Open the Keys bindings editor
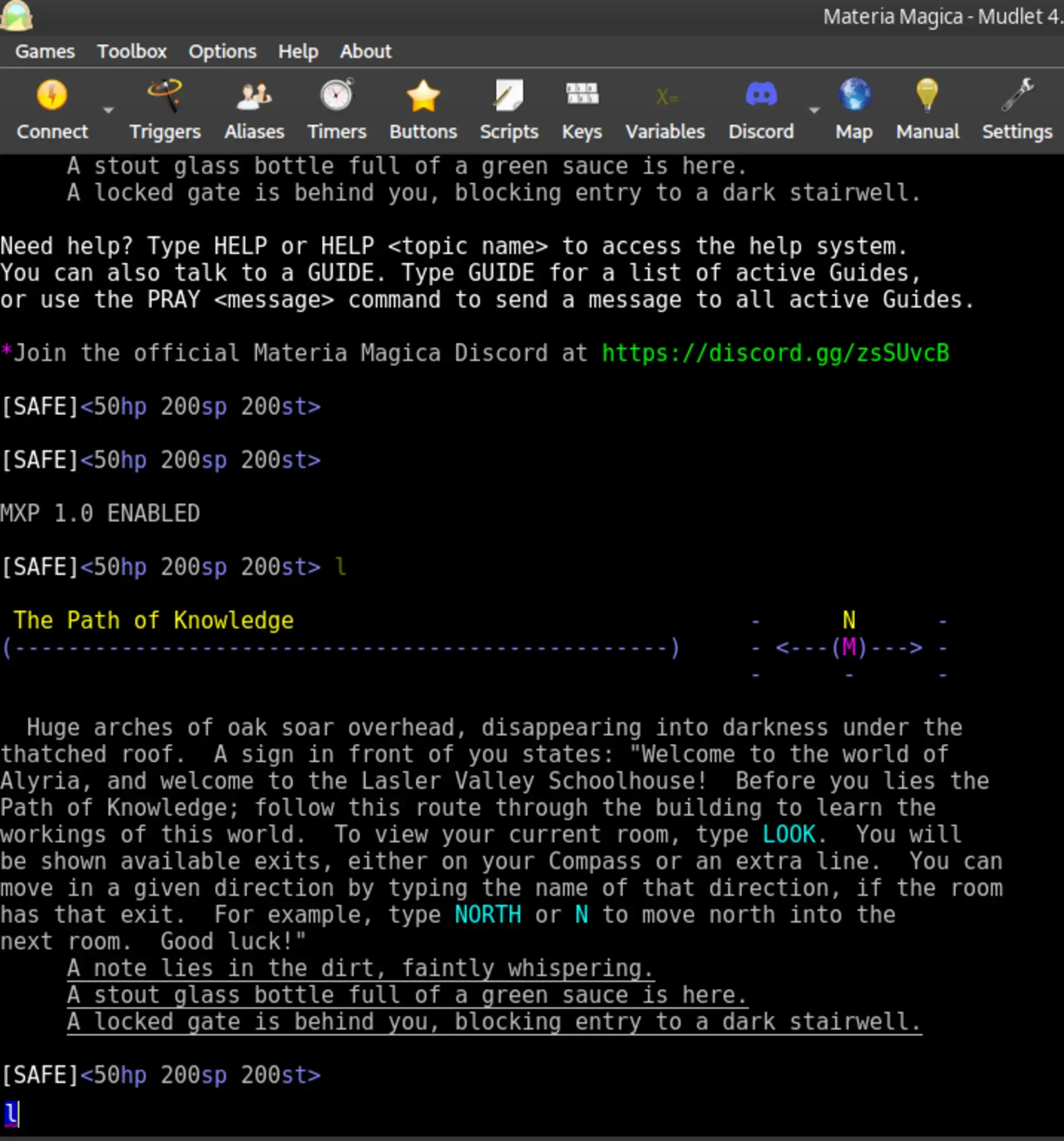1064x1141 pixels. click(x=582, y=110)
